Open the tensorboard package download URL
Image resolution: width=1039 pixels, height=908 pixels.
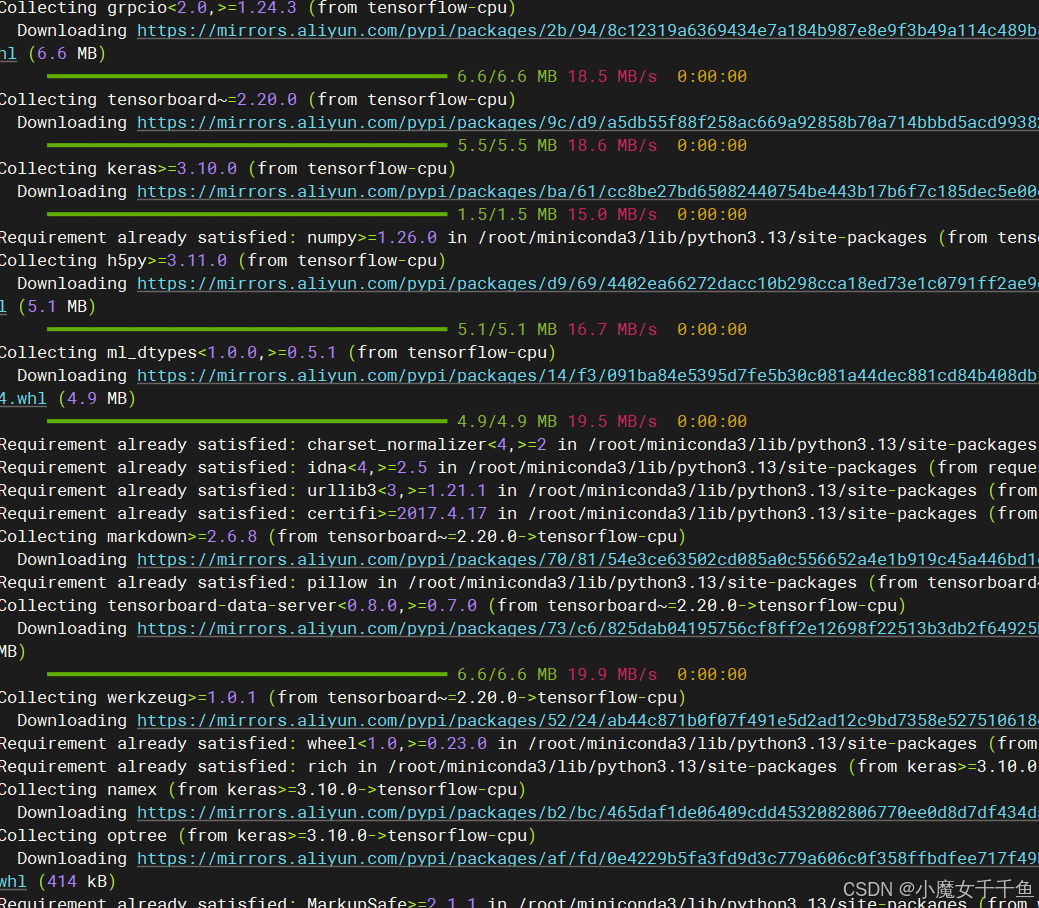pyautogui.click(x=588, y=123)
